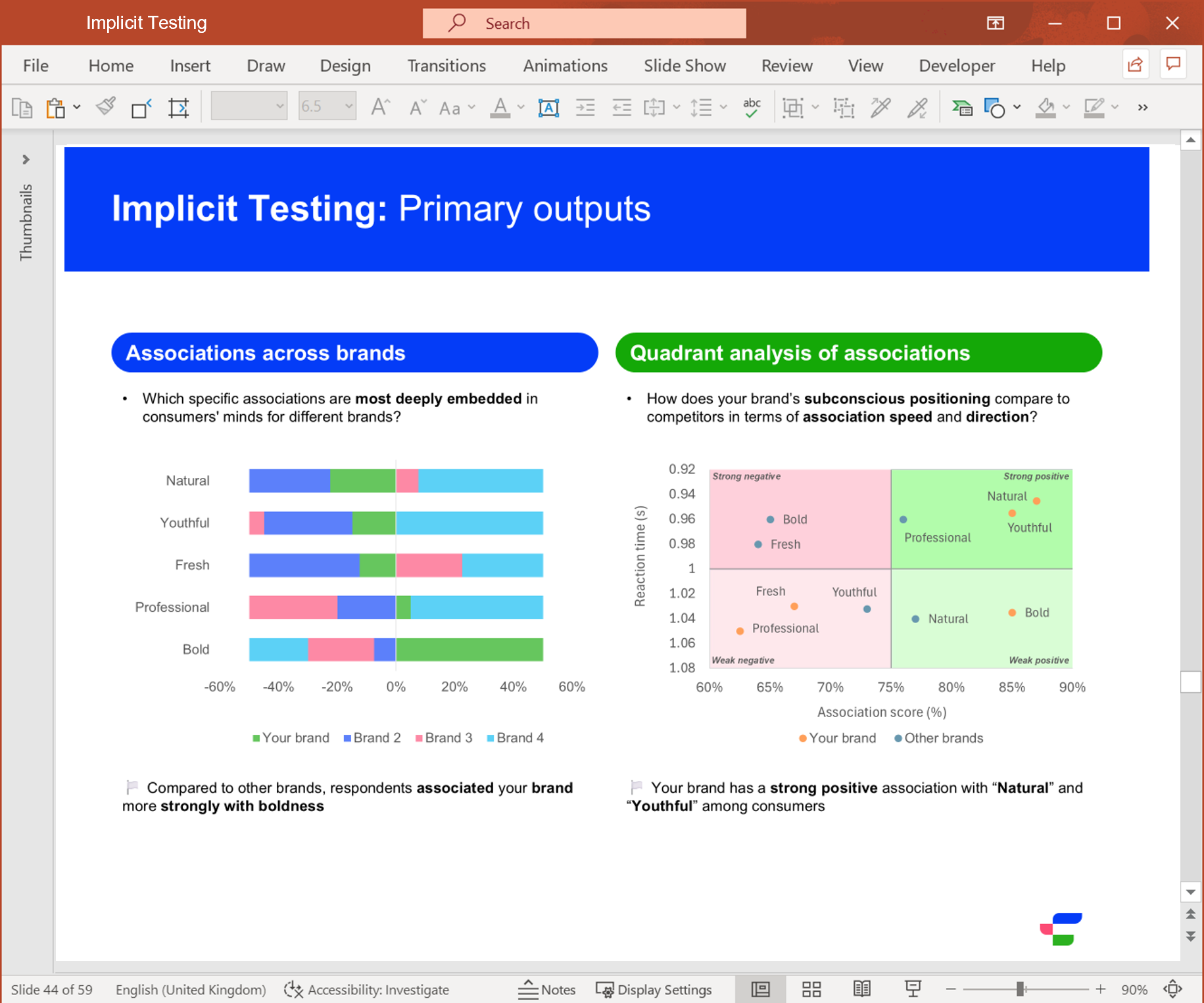The image size is (1204, 1003).
Task: Show more toolbar commands chevron
Action: coord(1143,107)
